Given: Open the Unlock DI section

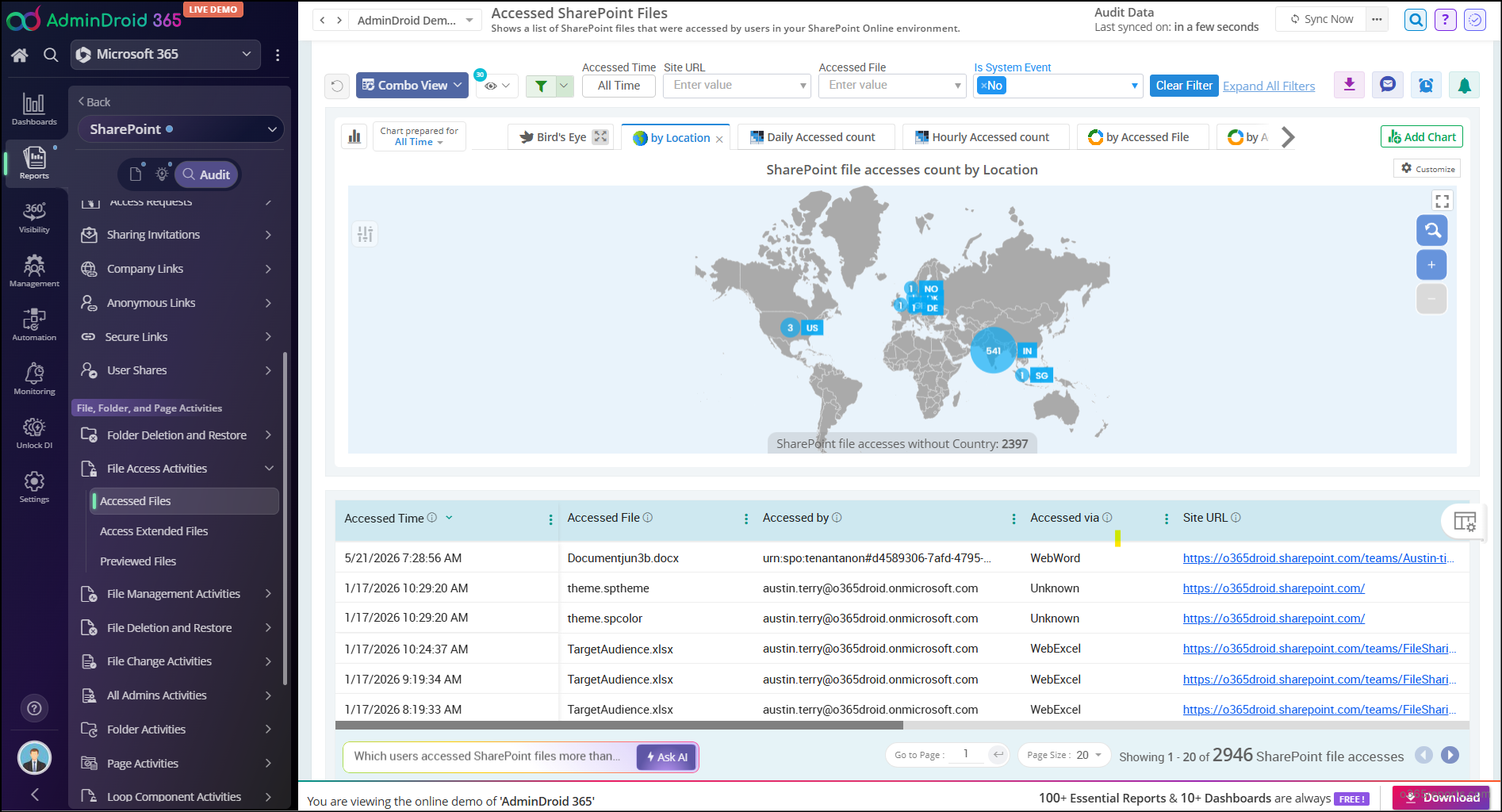Looking at the screenshot, I should [x=34, y=433].
